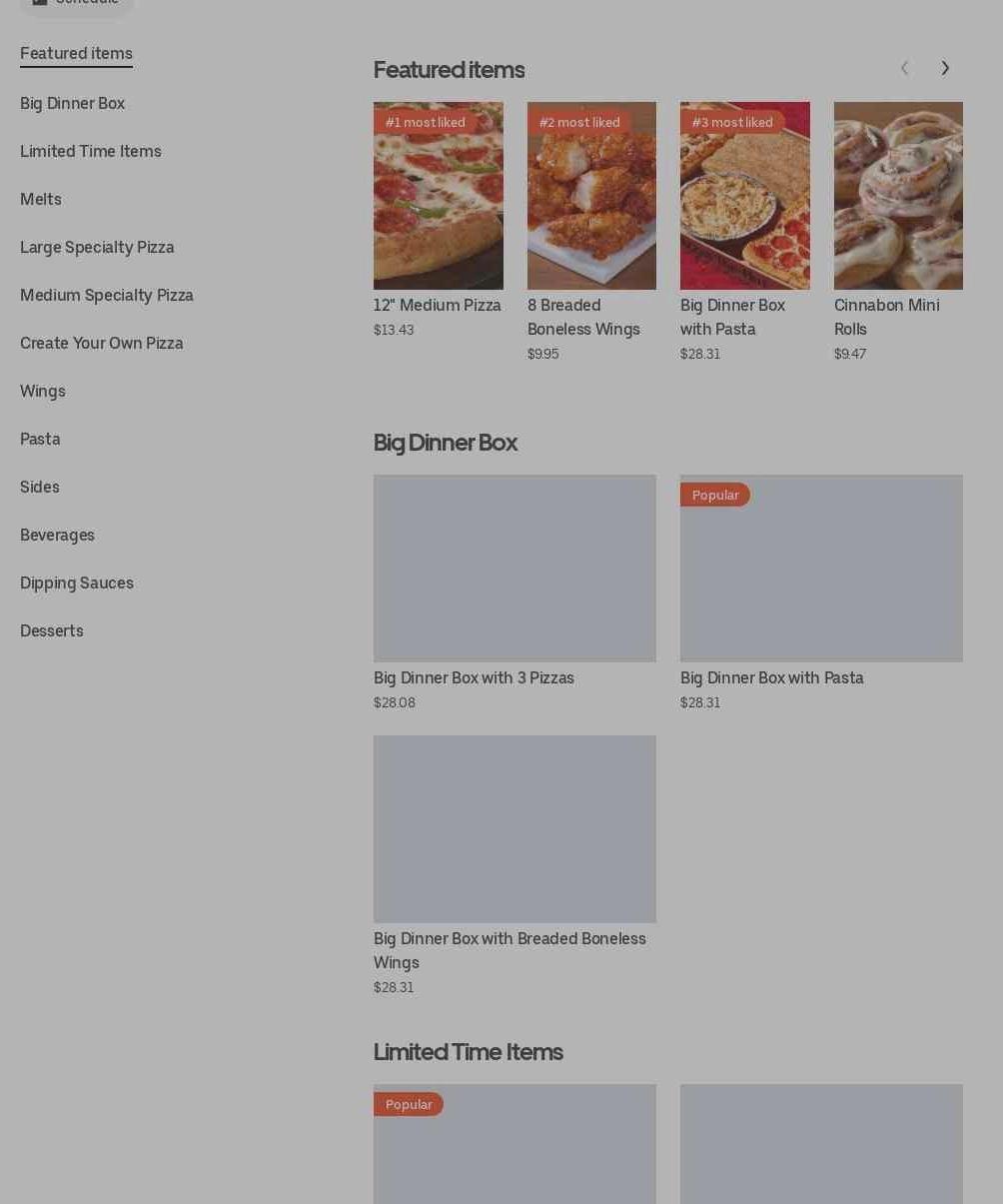Click the previous carousel arrow in Featured items
The width and height of the screenshot is (1003, 1204).
coord(904,68)
